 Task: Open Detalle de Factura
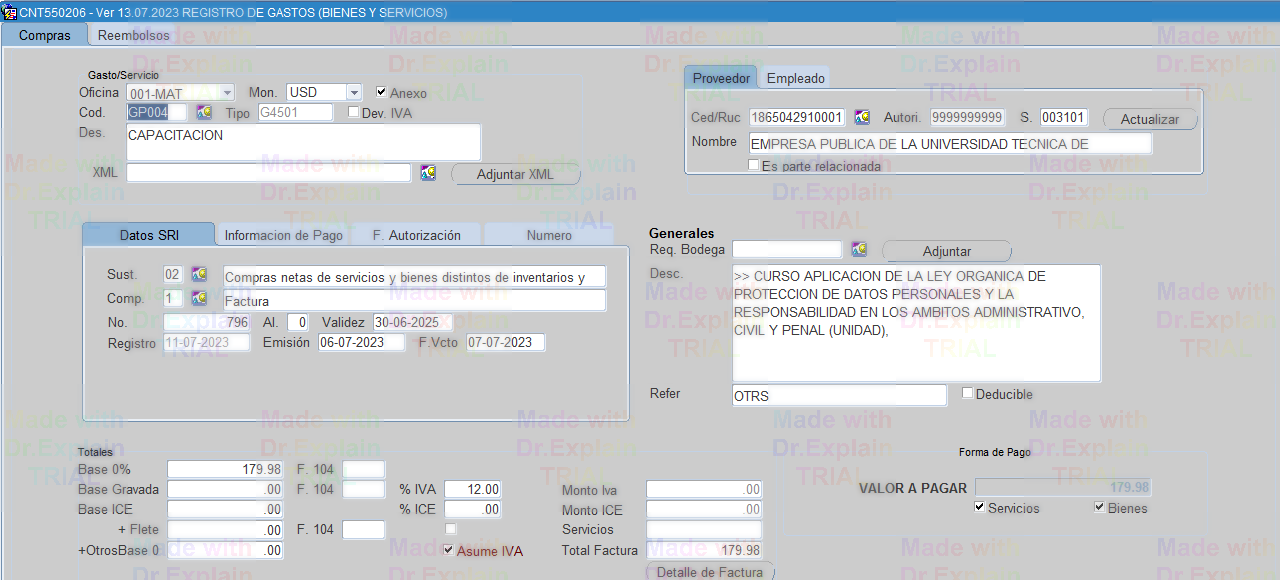point(710,573)
